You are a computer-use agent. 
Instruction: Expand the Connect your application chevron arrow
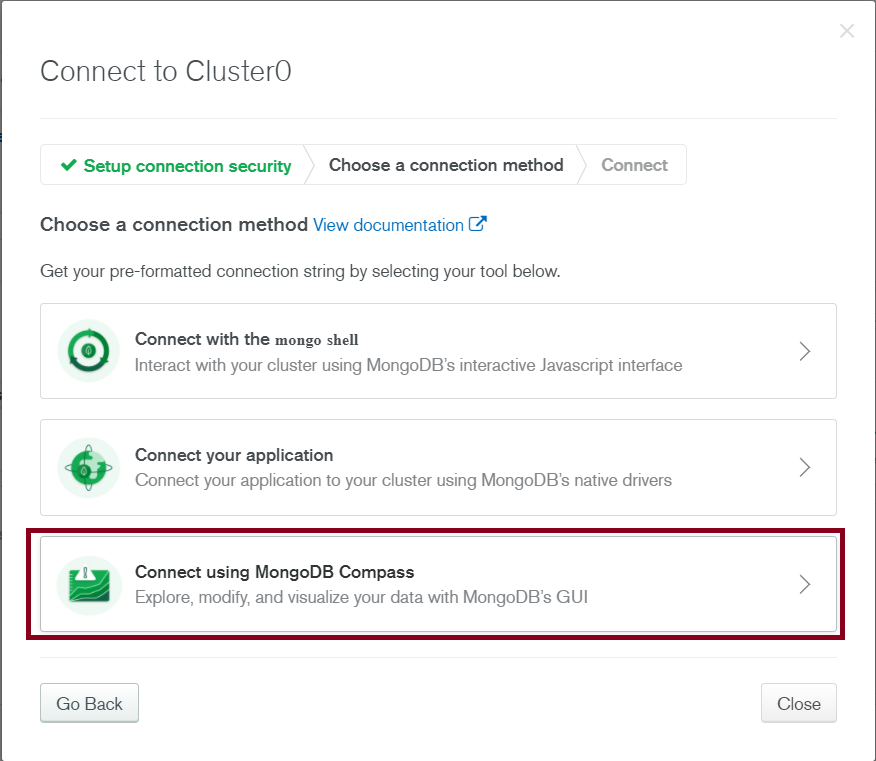coord(804,467)
